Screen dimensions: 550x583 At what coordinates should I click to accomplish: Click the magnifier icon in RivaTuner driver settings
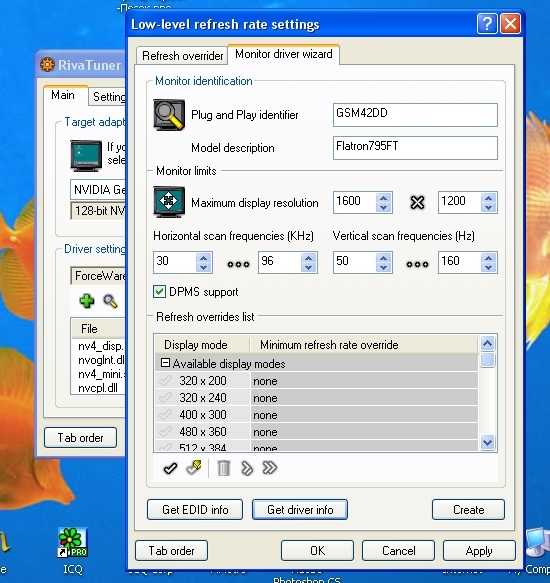click(110, 301)
